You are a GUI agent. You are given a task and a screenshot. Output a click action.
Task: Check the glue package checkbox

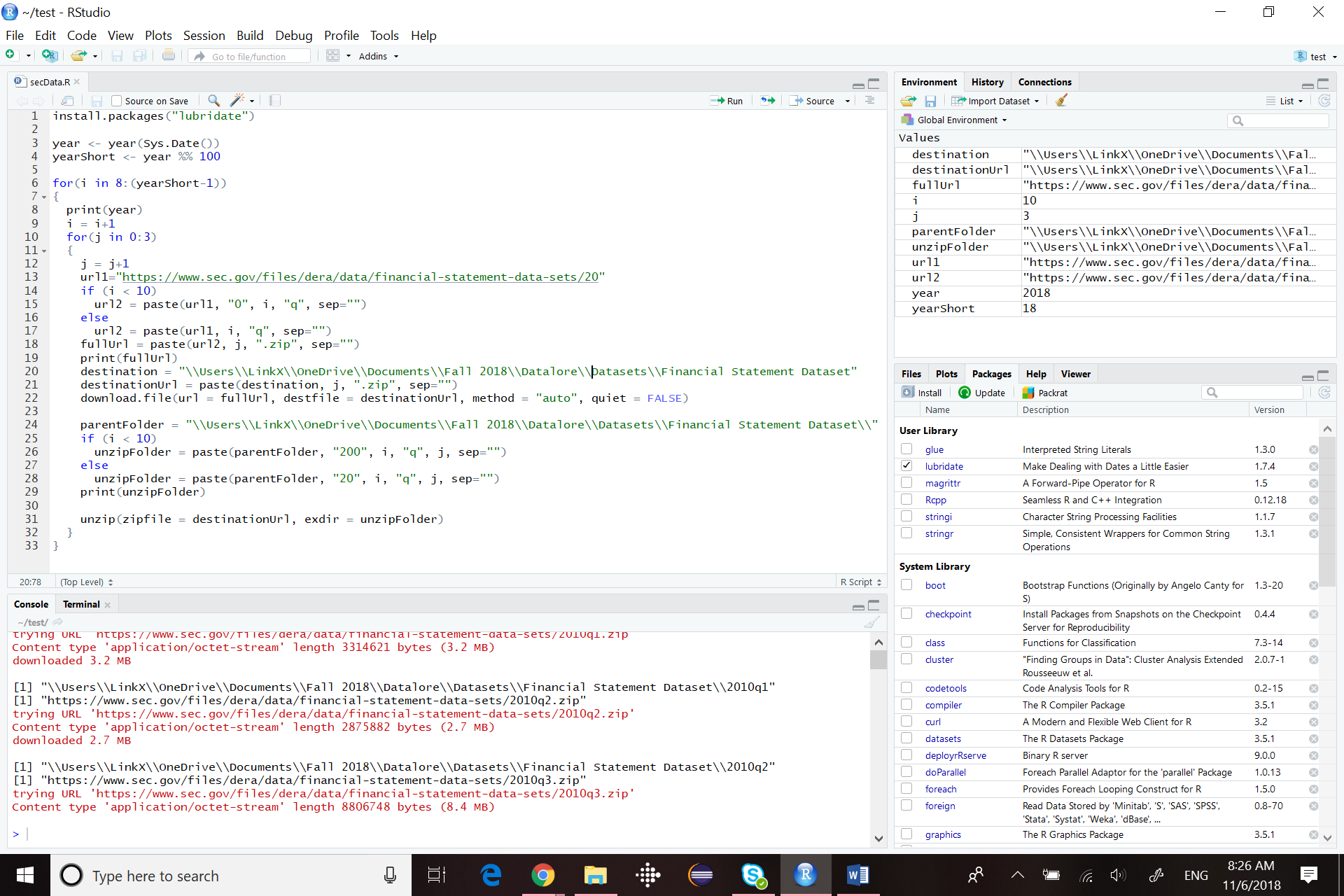(906, 449)
